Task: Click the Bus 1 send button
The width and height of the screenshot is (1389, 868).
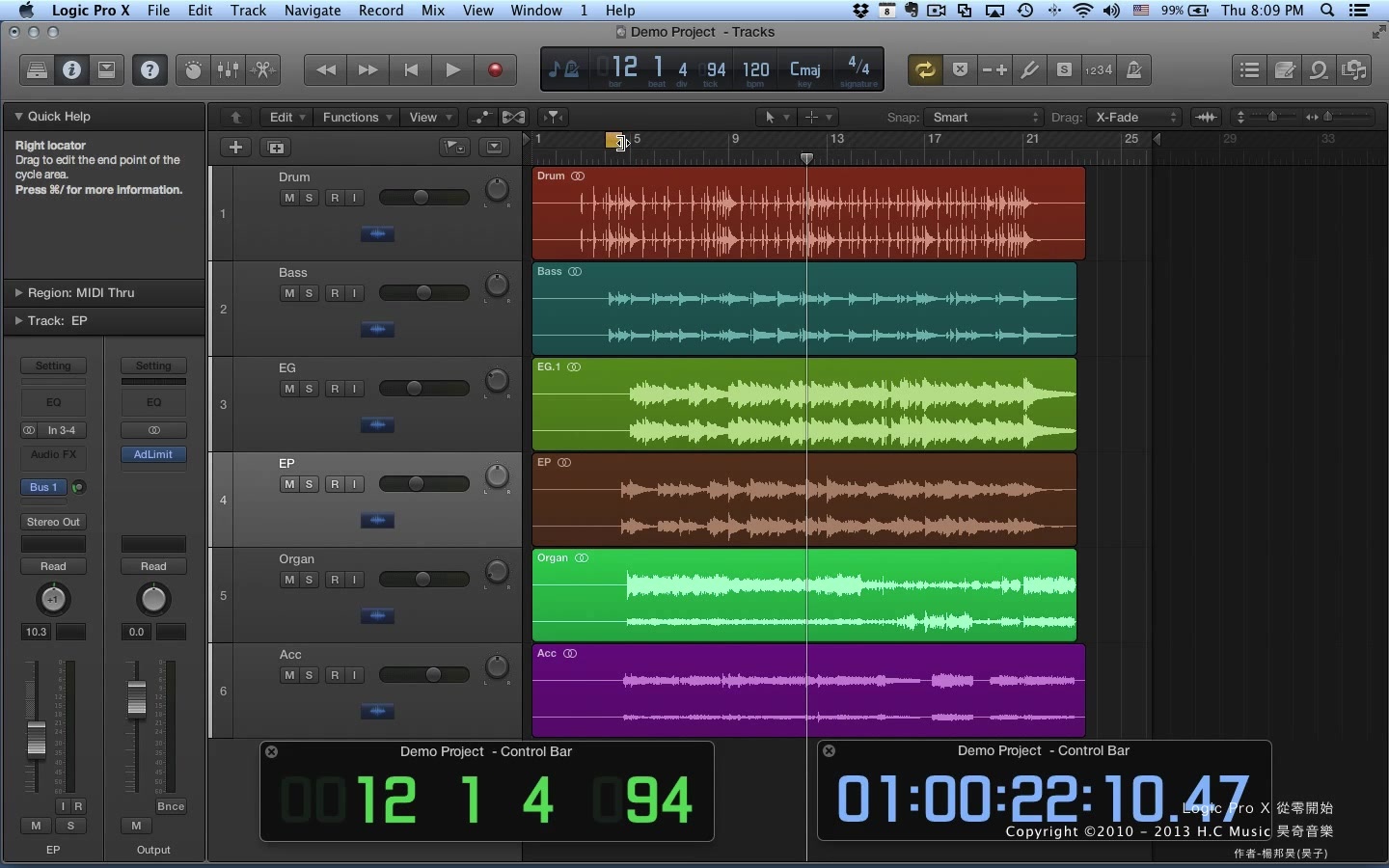Action: coord(45,487)
